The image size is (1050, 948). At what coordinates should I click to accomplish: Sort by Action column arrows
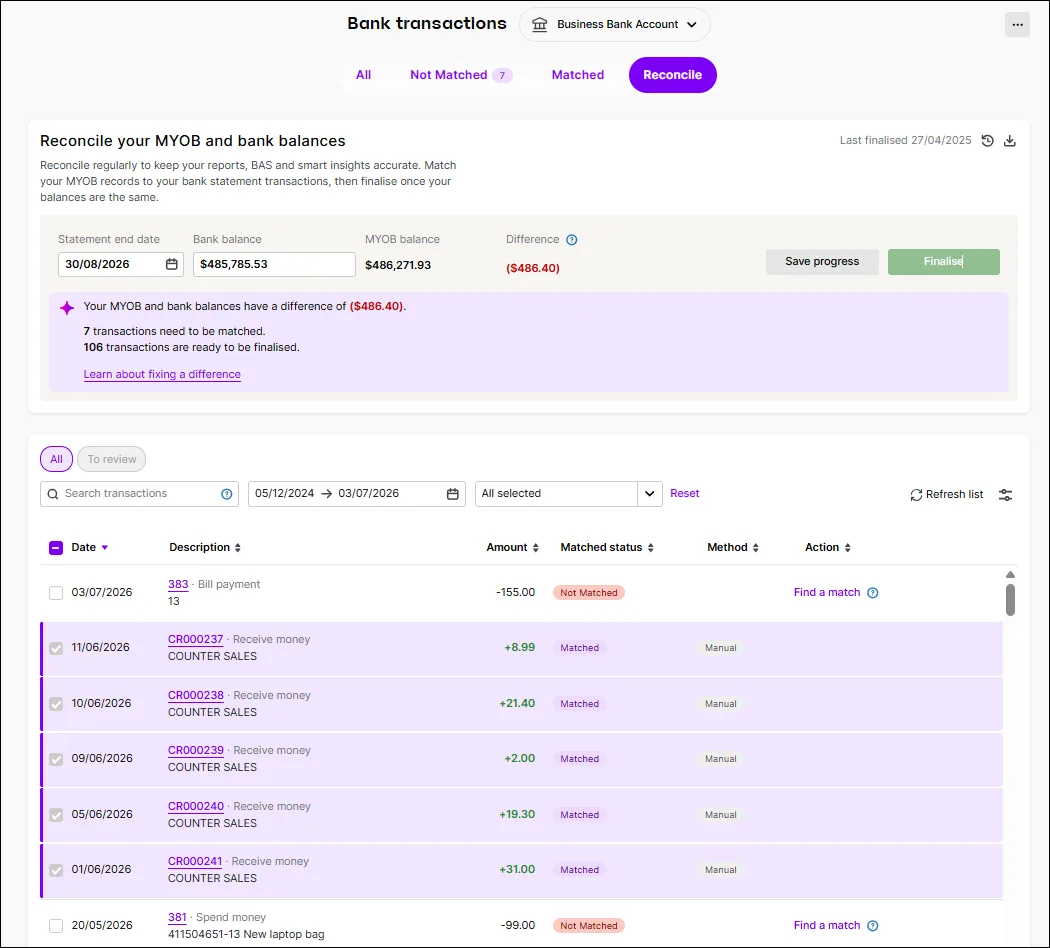click(x=847, y=548)
